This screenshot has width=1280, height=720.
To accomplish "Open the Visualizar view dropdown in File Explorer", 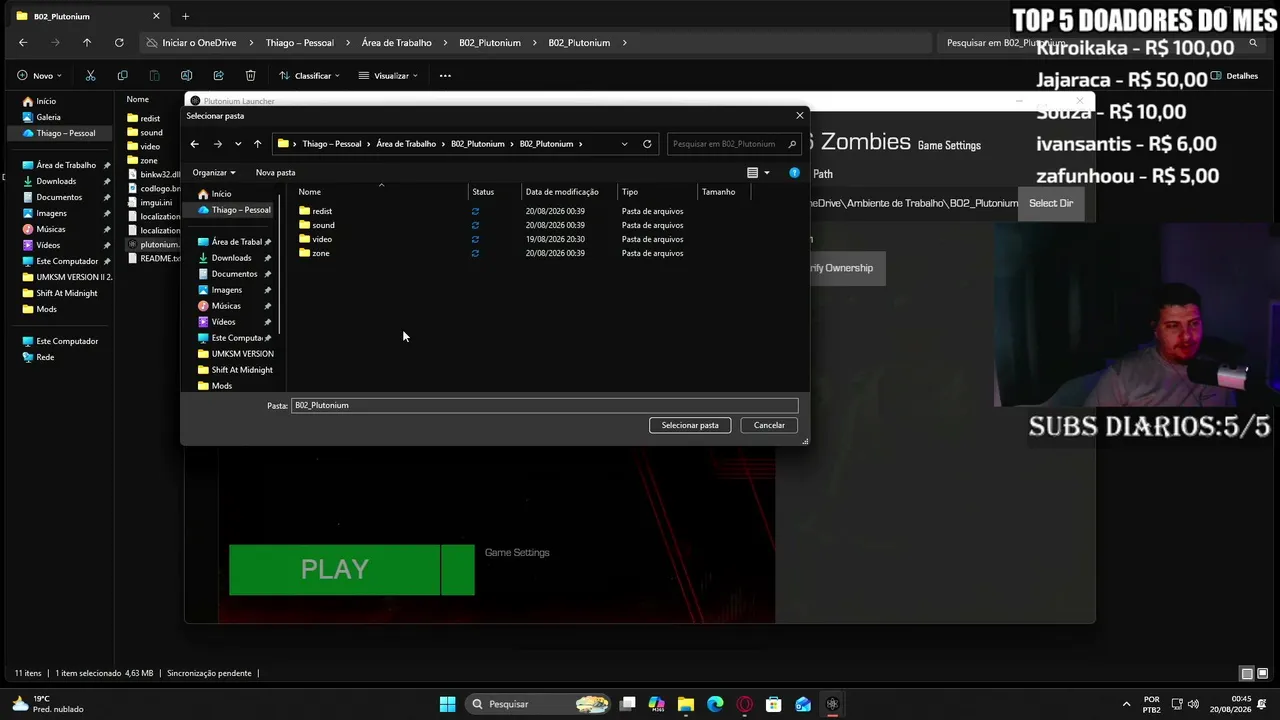I will point(388,76).
